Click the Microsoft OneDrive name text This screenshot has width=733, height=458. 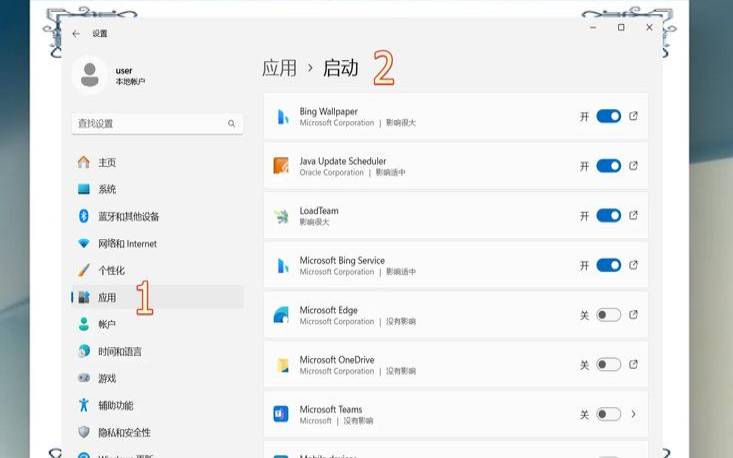pos(337,360)
